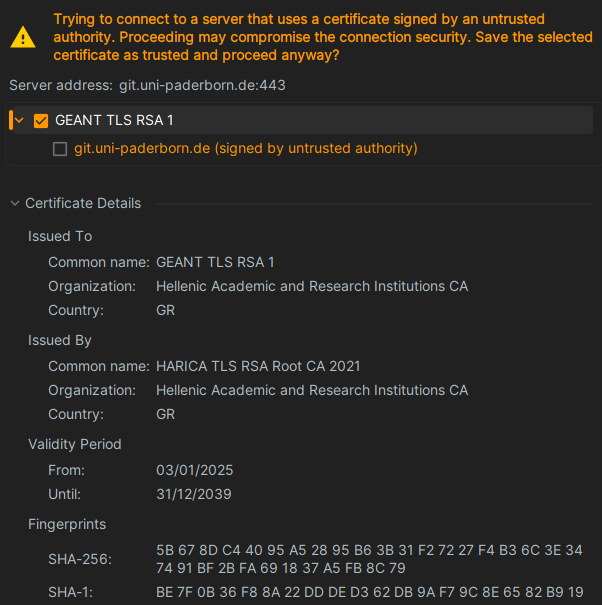Click the Certificate Details label text
Image resolution: width=602 pixels, height=605 pixels.
pos(83,203)
